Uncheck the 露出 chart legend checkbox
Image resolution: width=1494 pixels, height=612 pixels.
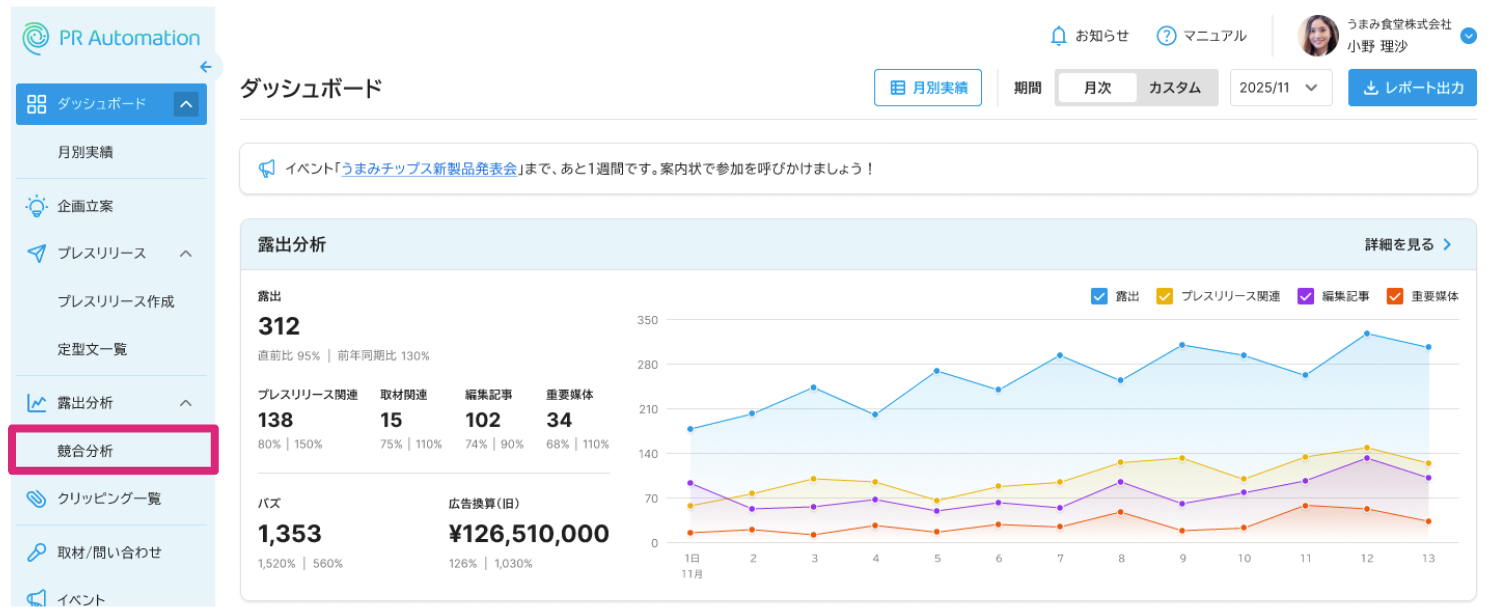[x=1099, y=296]
